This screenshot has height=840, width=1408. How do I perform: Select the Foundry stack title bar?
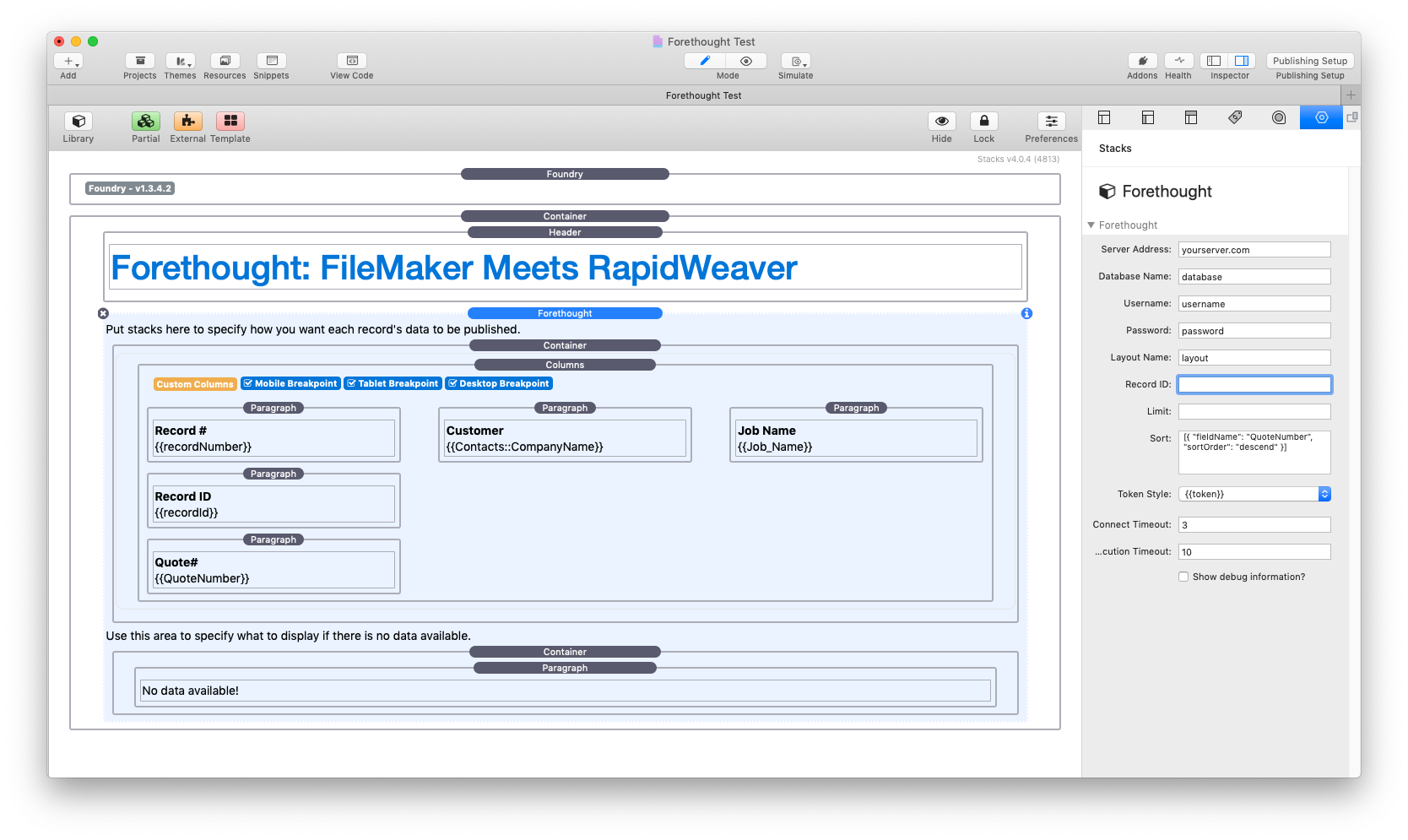(x=565, y=174)
